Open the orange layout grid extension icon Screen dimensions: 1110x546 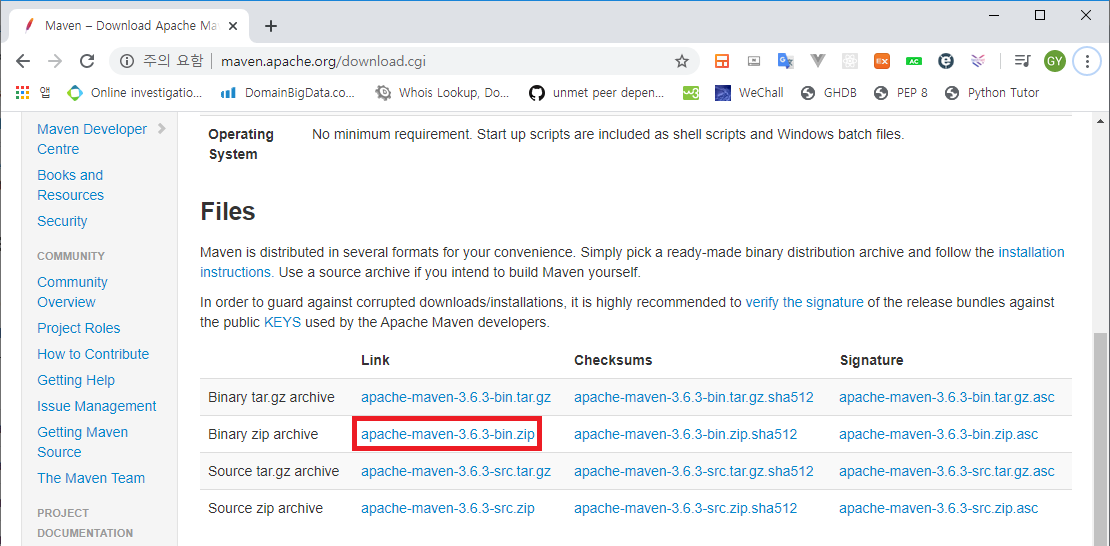coord(721,62)
